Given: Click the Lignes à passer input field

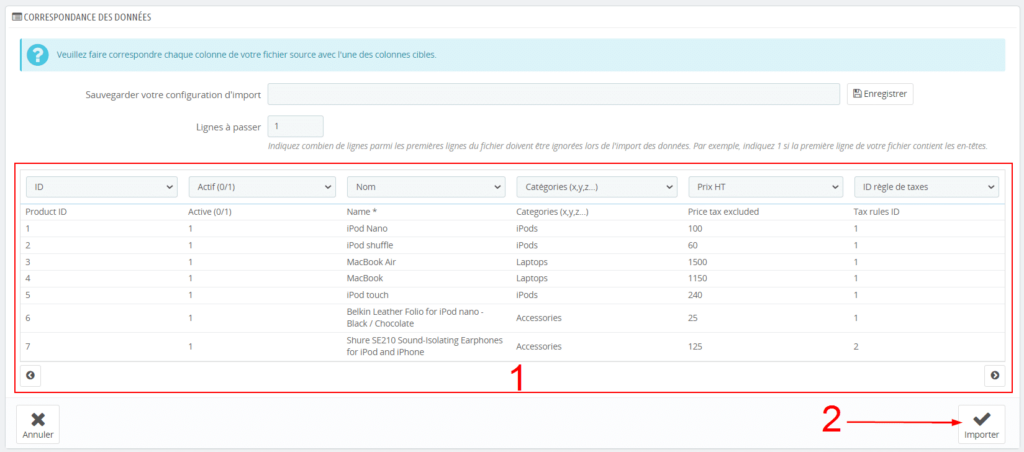Looking at the screenshot, I should point(295,127).
